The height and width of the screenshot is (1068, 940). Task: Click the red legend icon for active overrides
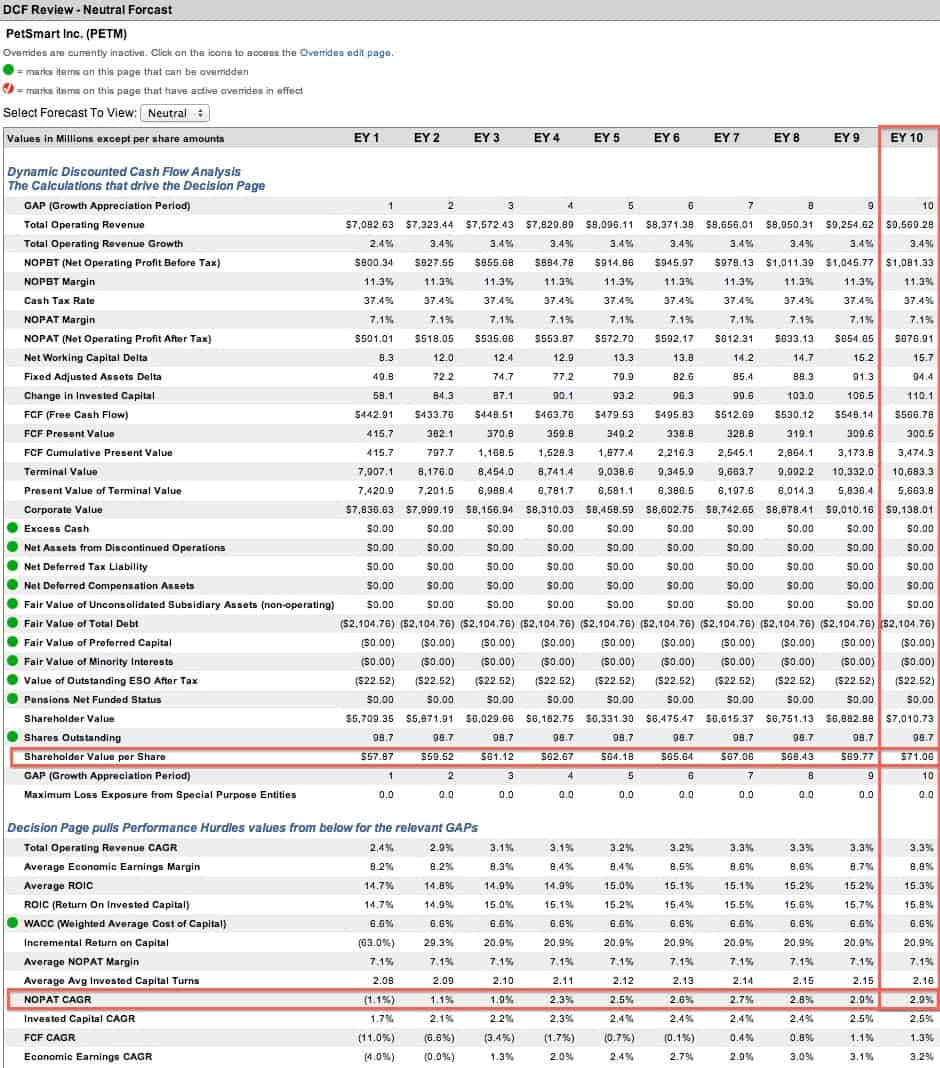10,88
